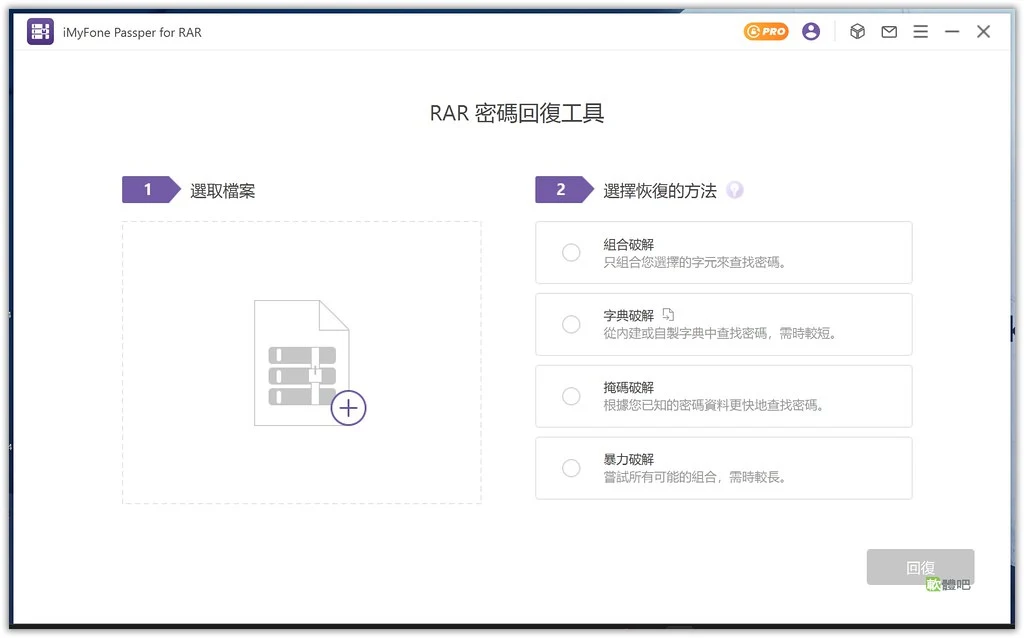The height and width of the screenshot is (638, 1024).
Task: Open the hamburger menu in title bar
Action: 921,31
